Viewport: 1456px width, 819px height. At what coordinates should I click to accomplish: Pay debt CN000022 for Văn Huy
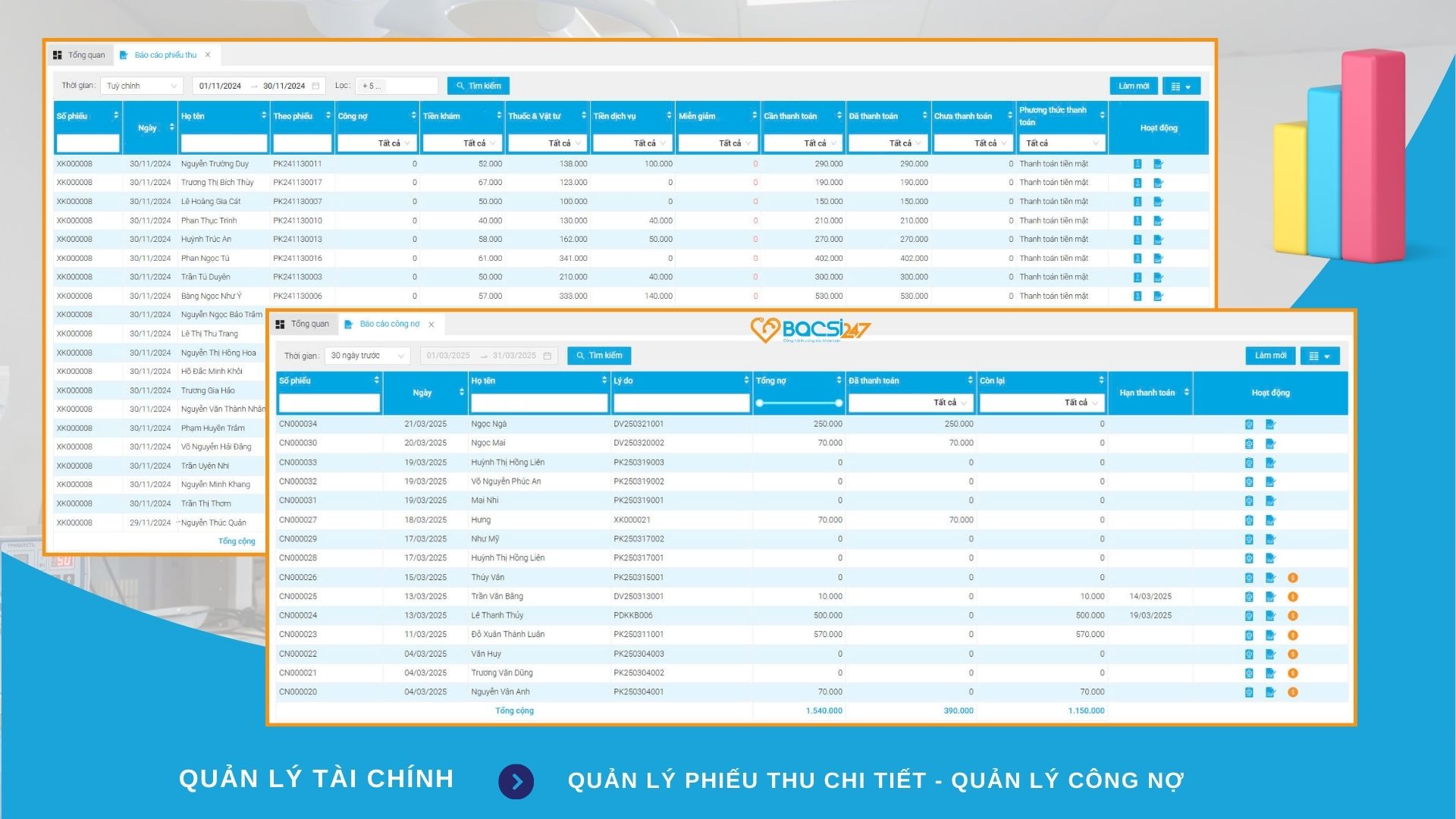[x=1293, y=654]
